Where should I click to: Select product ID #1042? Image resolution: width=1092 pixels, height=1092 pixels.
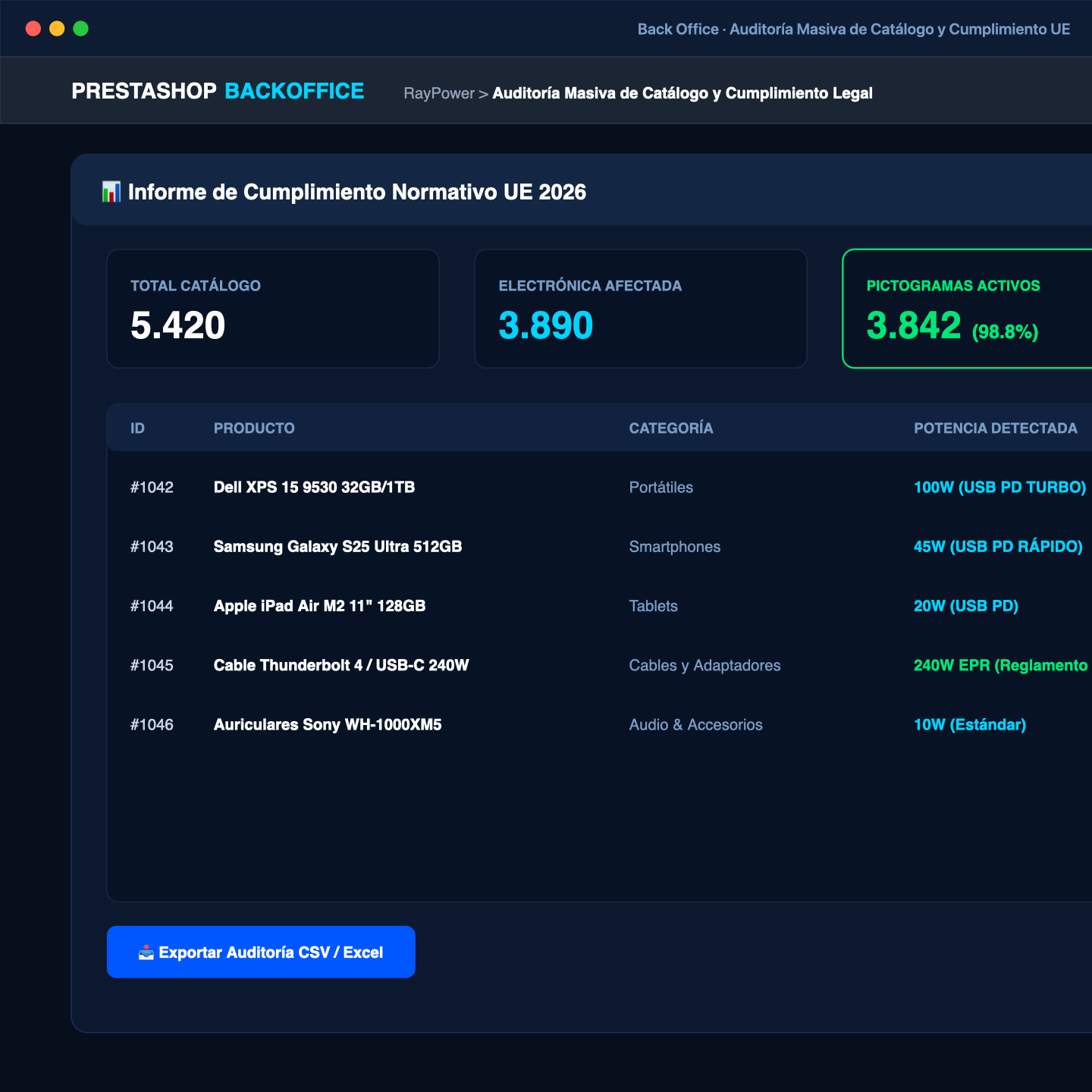152,488
